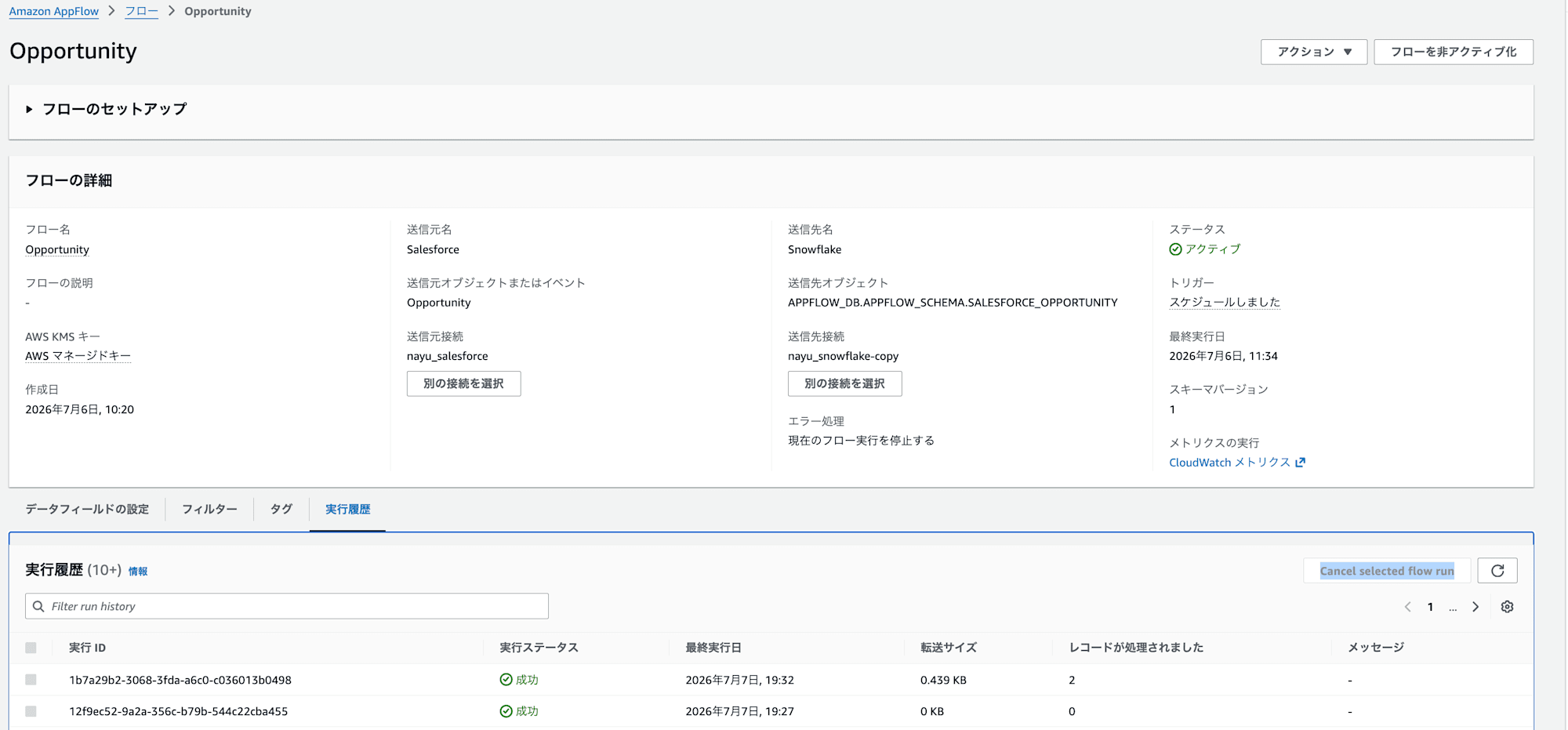The height and width of the screenshot is (730, 1568).
Task: Select all runs with header checkbox
Action: (x=31, y=648)
